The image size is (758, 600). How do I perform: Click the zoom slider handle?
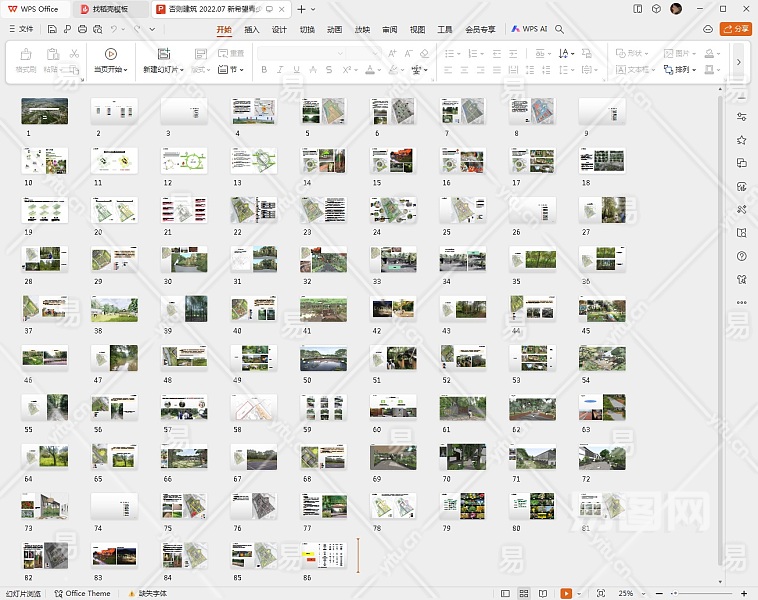[x=673, y=593]
